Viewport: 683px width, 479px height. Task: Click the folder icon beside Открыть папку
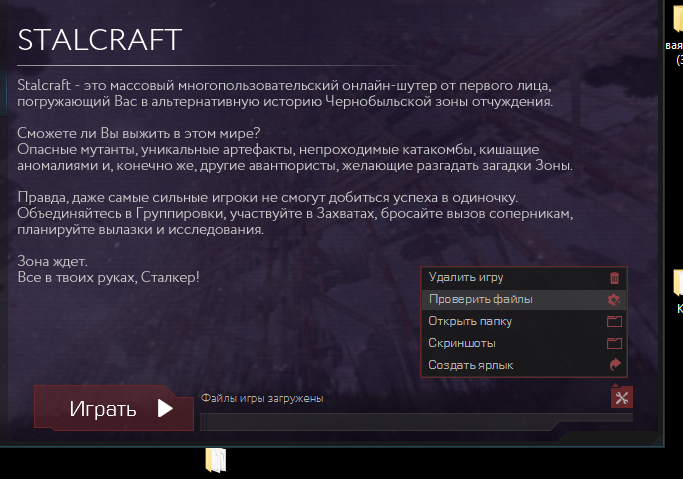(x=614, y=322)
